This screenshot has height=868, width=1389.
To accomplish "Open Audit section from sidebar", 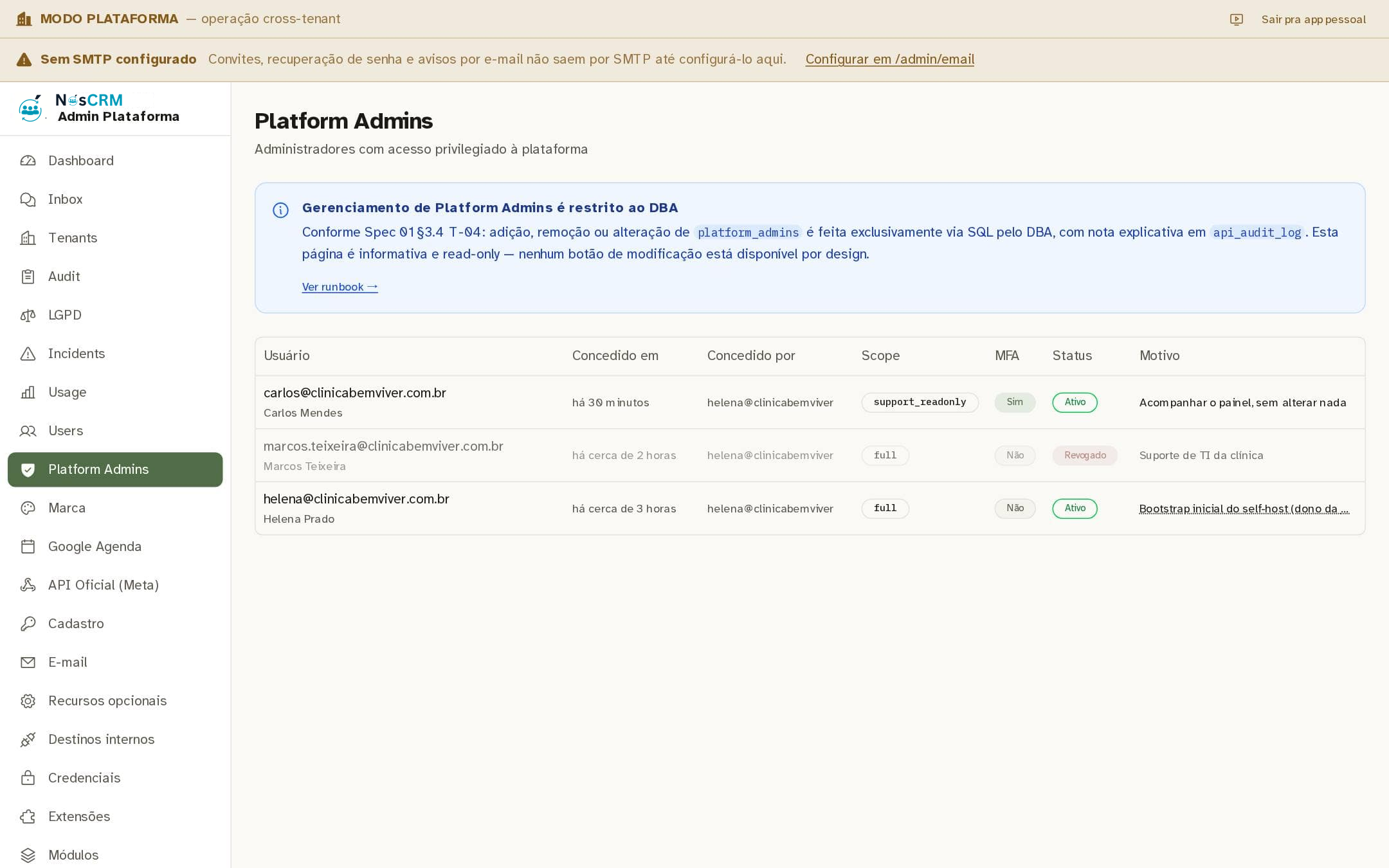I will tap(115, 276).
